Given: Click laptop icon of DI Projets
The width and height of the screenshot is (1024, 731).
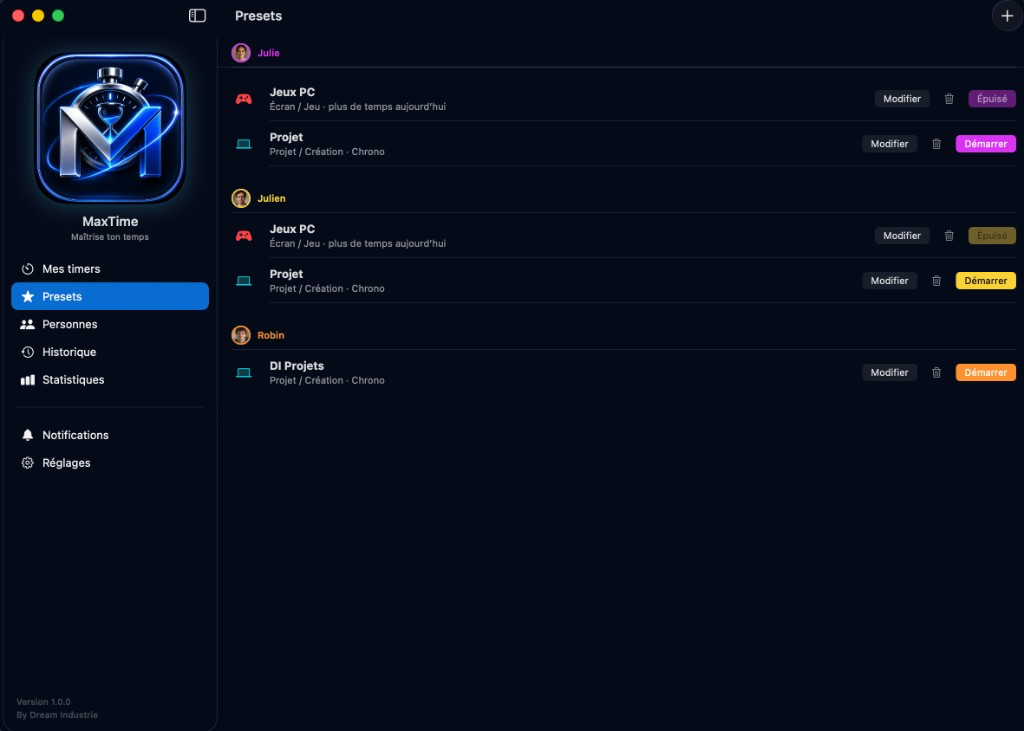Looking at the screenshot, I should [x=244, y=372].
